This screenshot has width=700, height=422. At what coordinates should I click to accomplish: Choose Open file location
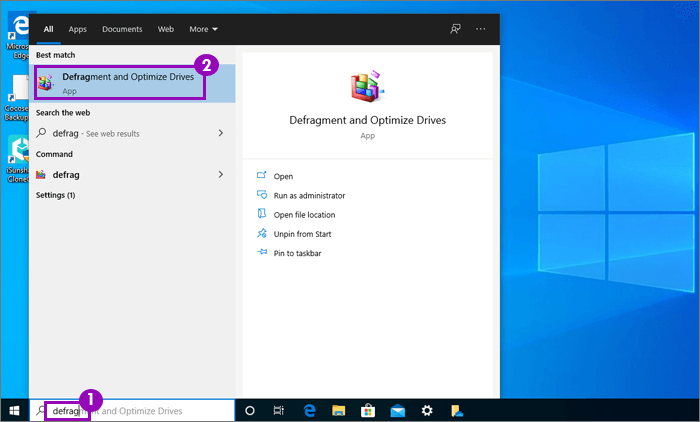pyautogui.click(x=304, y=215)
